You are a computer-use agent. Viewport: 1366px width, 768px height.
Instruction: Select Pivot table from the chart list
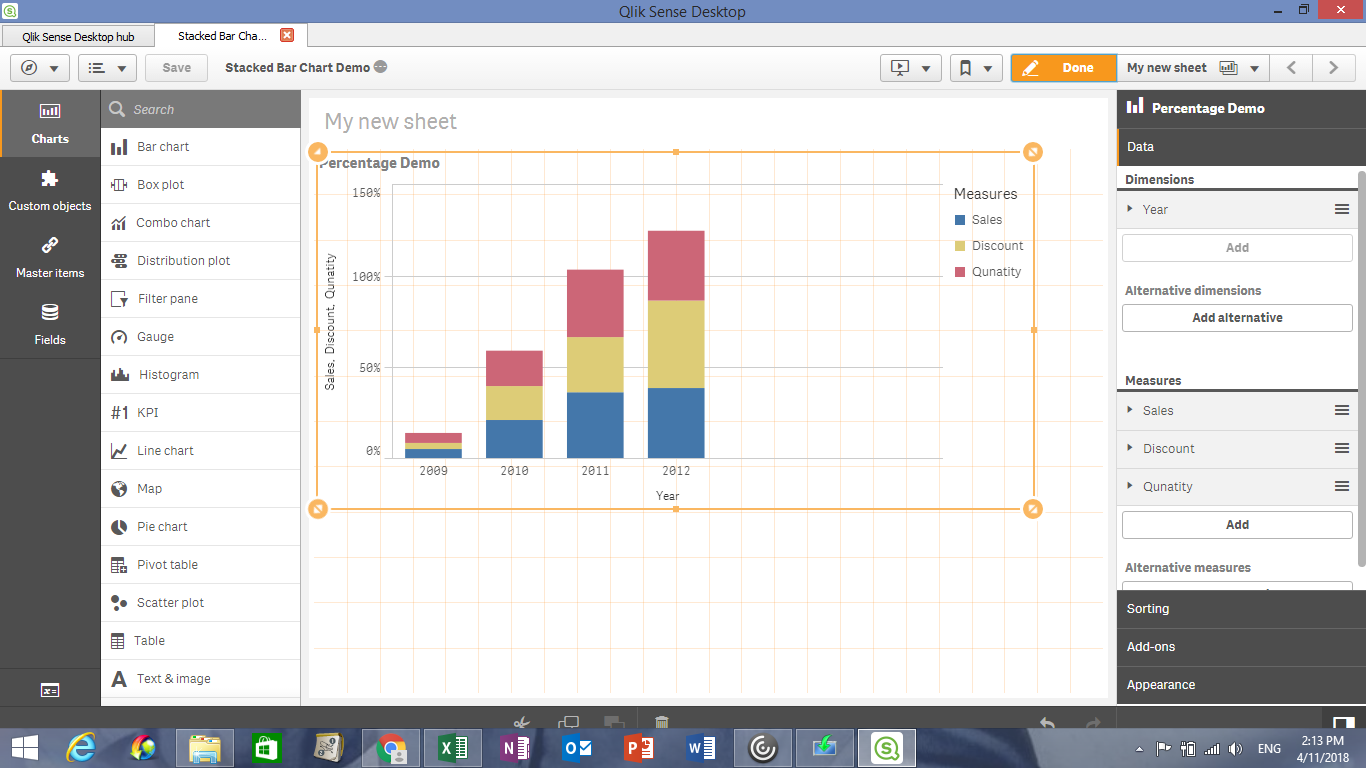point(200,565)
